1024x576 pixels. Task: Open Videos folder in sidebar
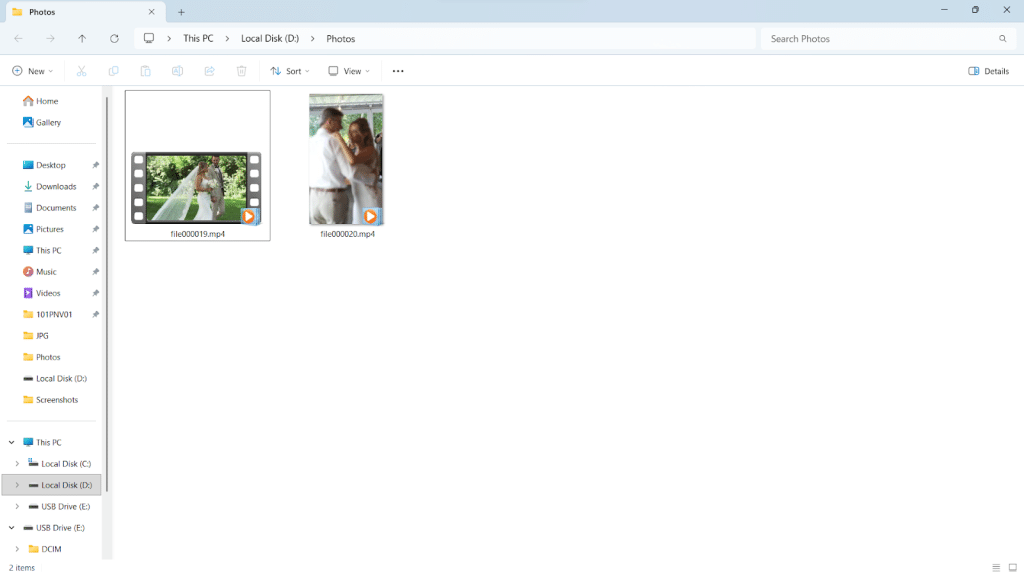point(47,293)
